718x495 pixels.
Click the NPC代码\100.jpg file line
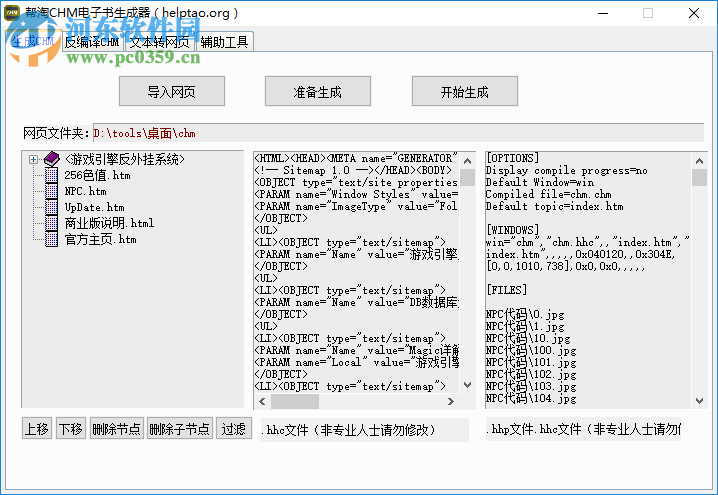(x=531, y=350)
